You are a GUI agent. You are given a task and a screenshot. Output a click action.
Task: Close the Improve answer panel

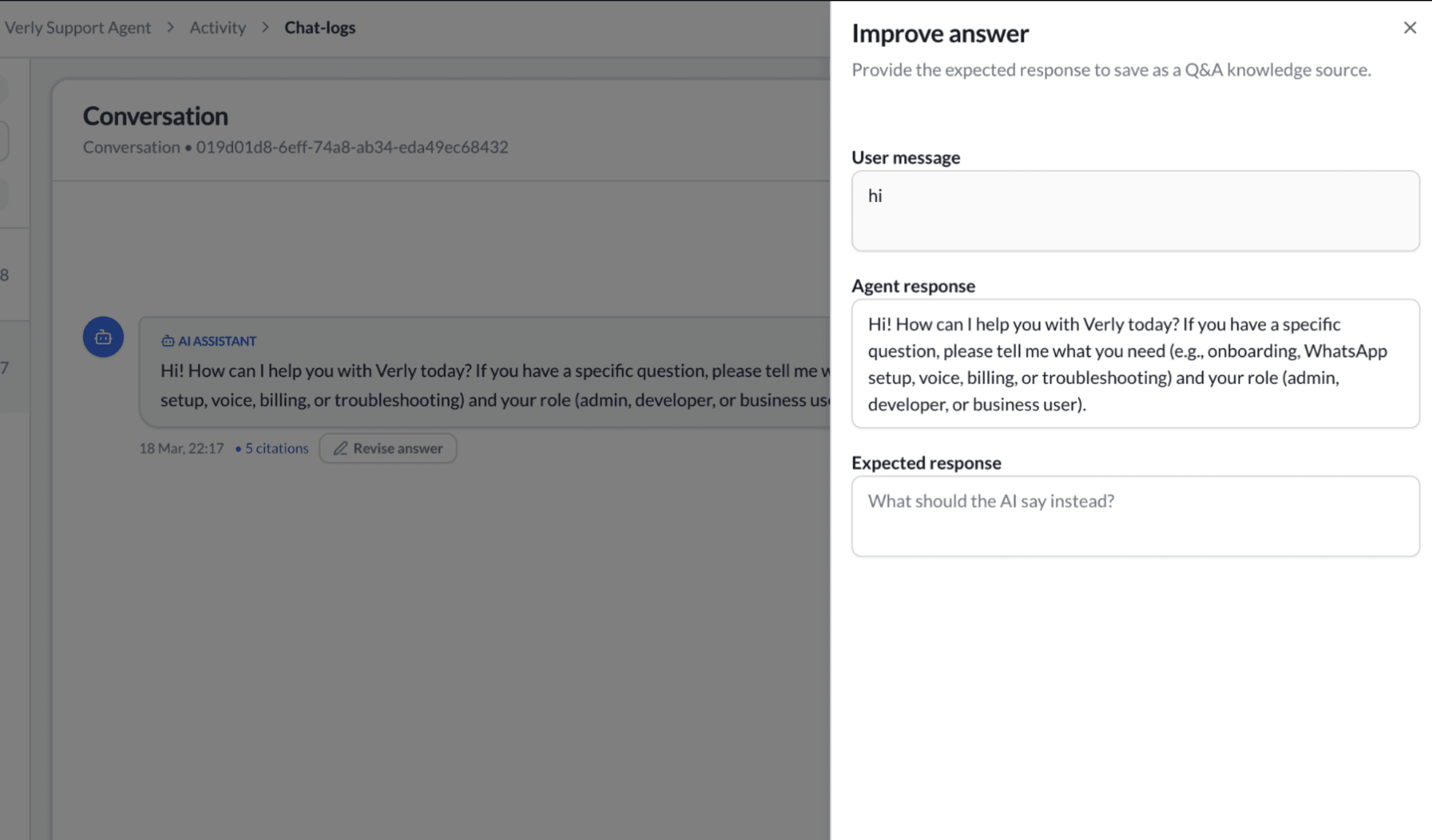coord(1409,28)
